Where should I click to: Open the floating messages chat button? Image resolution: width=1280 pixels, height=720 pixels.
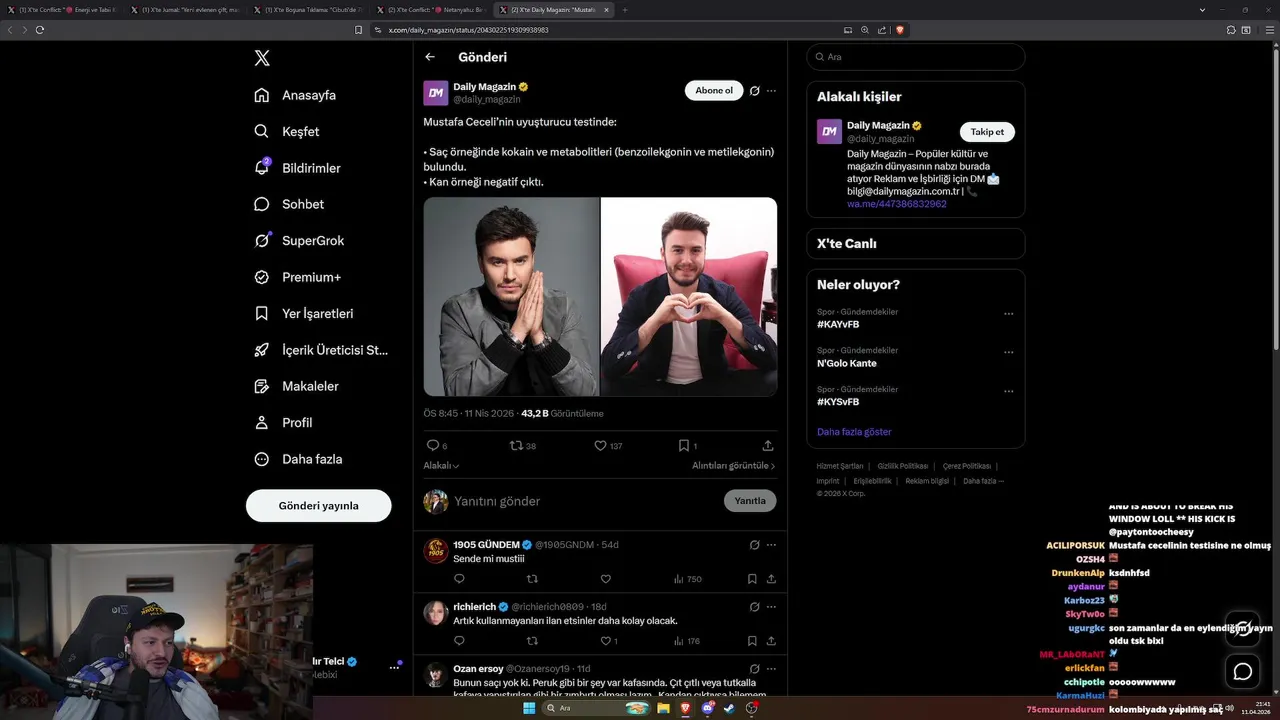click(x=1243, y=671)
